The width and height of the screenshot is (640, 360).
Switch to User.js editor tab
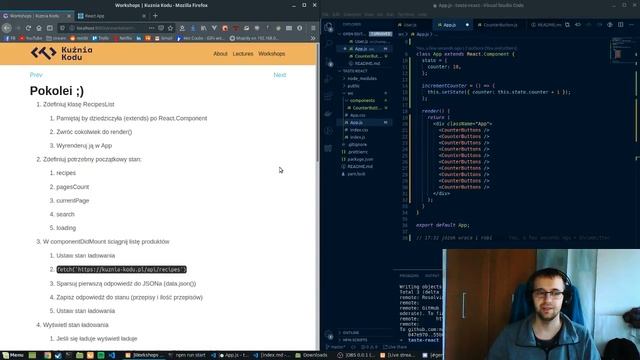[x=413, y=25]
